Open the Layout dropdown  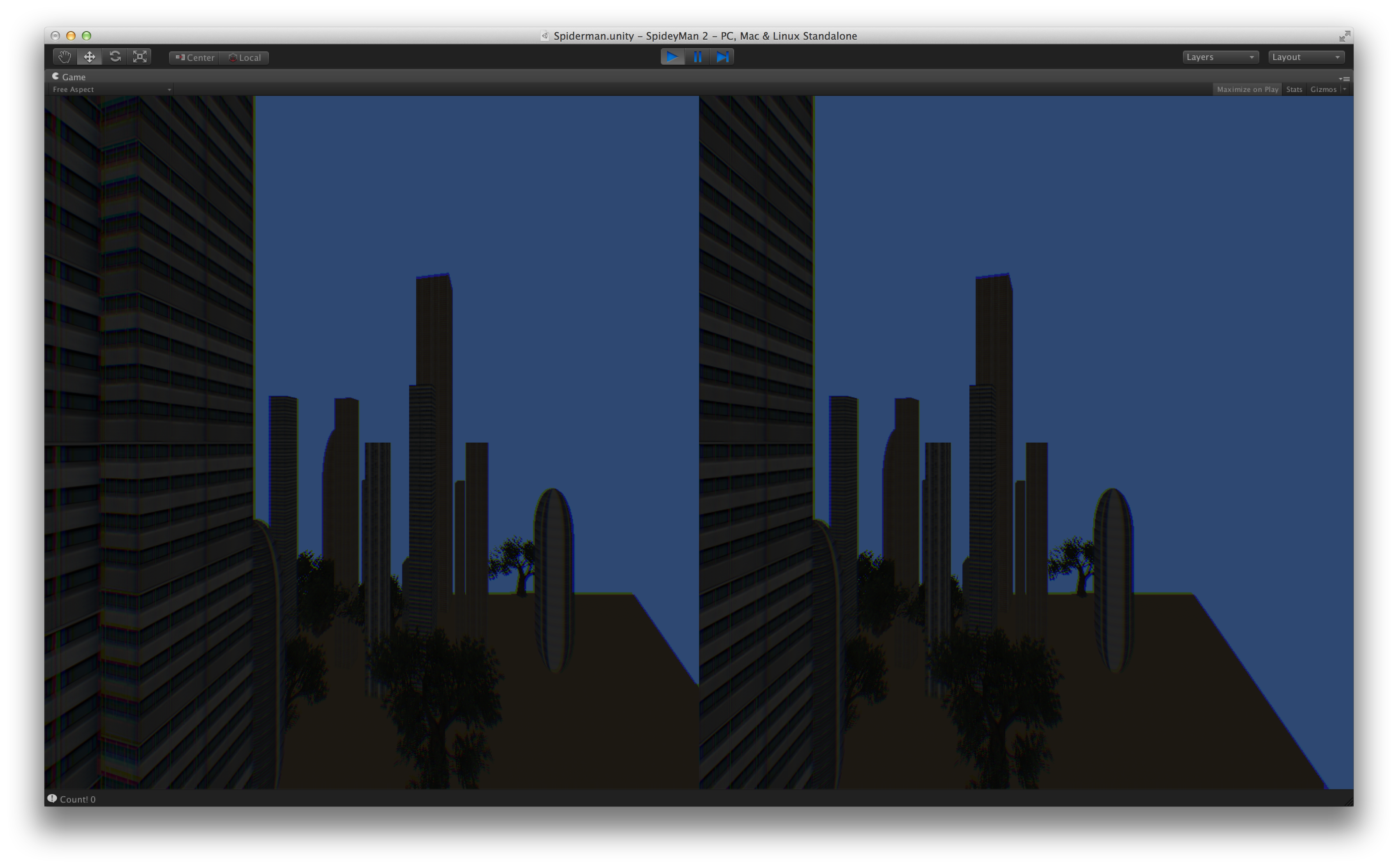pos(1306,57)
